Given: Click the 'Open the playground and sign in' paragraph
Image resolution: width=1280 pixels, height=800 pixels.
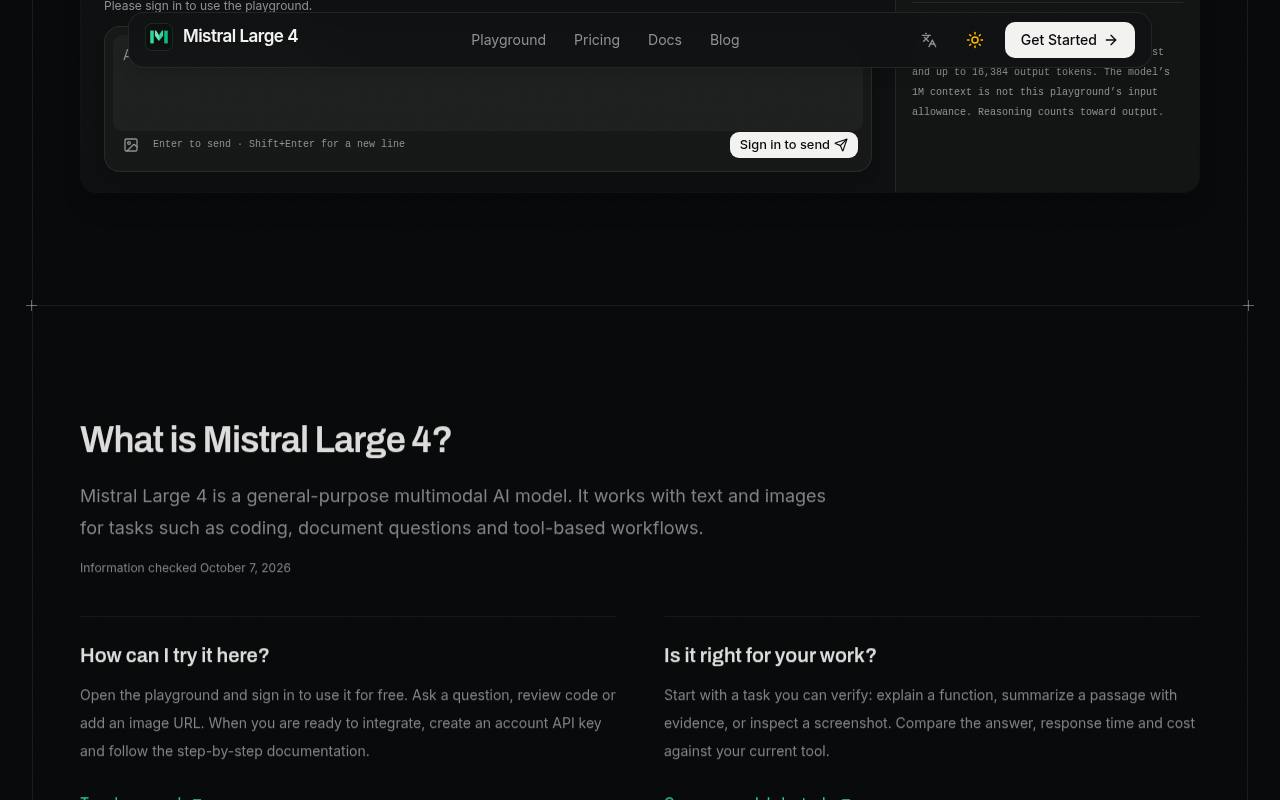Looking at the screenshot, I should point(348,723).
